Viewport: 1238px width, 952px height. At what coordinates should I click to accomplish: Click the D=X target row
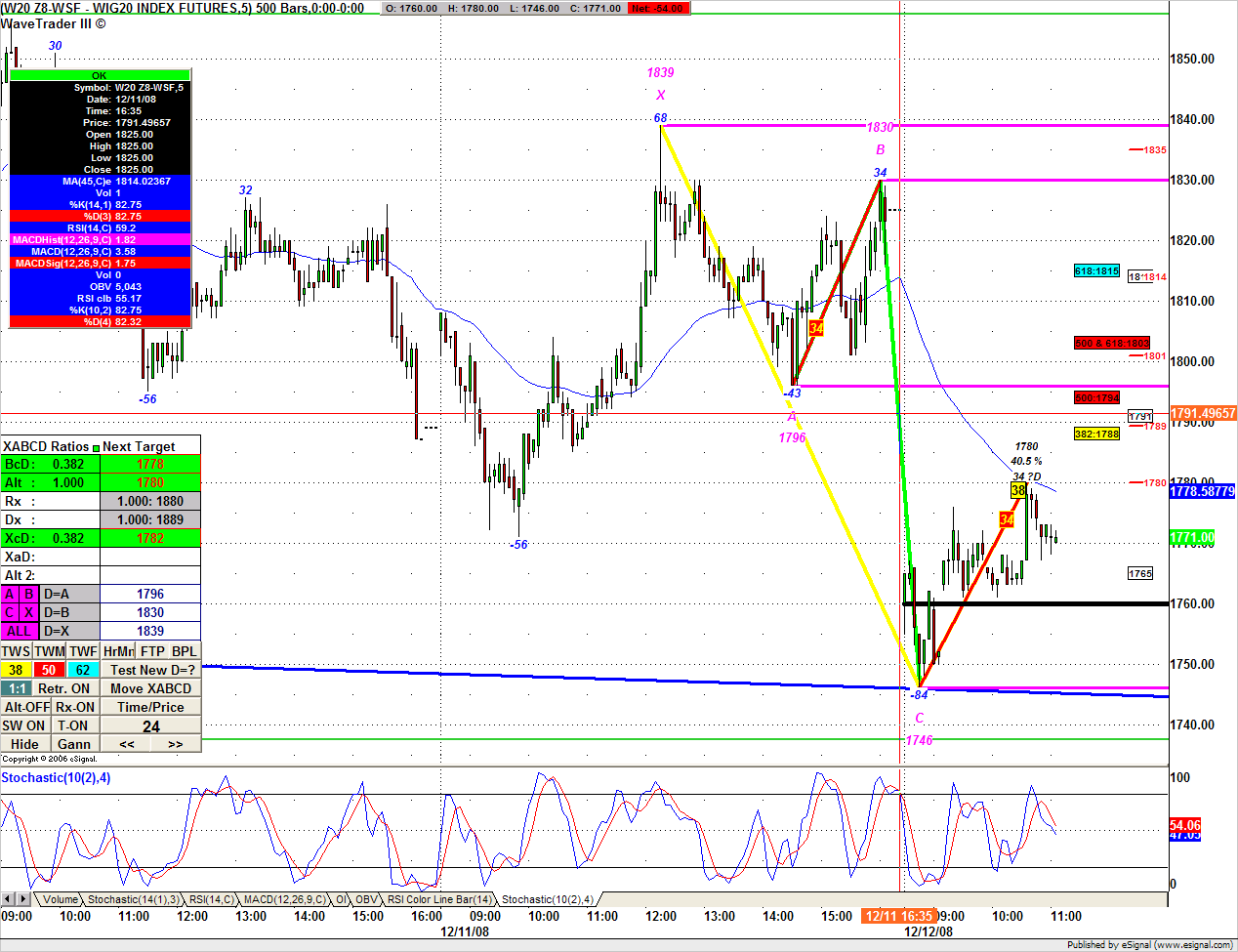pos(121,631)
